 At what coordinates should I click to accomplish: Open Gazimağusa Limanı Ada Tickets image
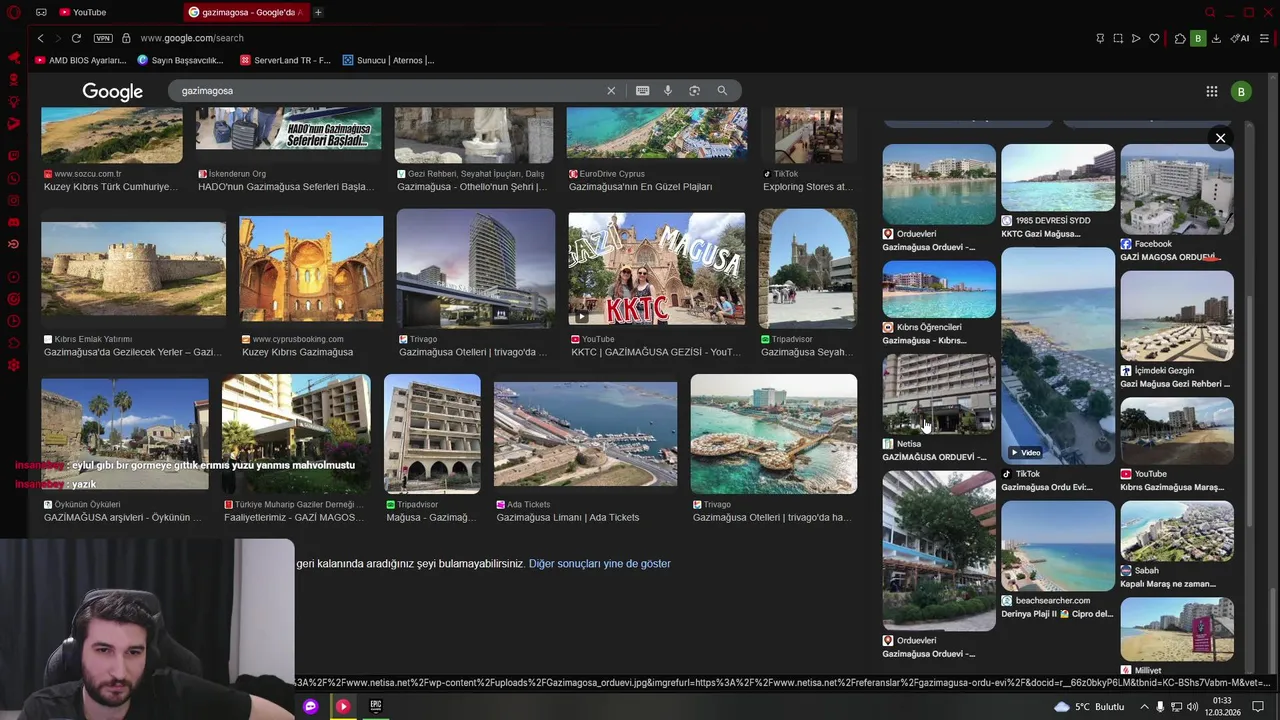(x=585, y=434)
